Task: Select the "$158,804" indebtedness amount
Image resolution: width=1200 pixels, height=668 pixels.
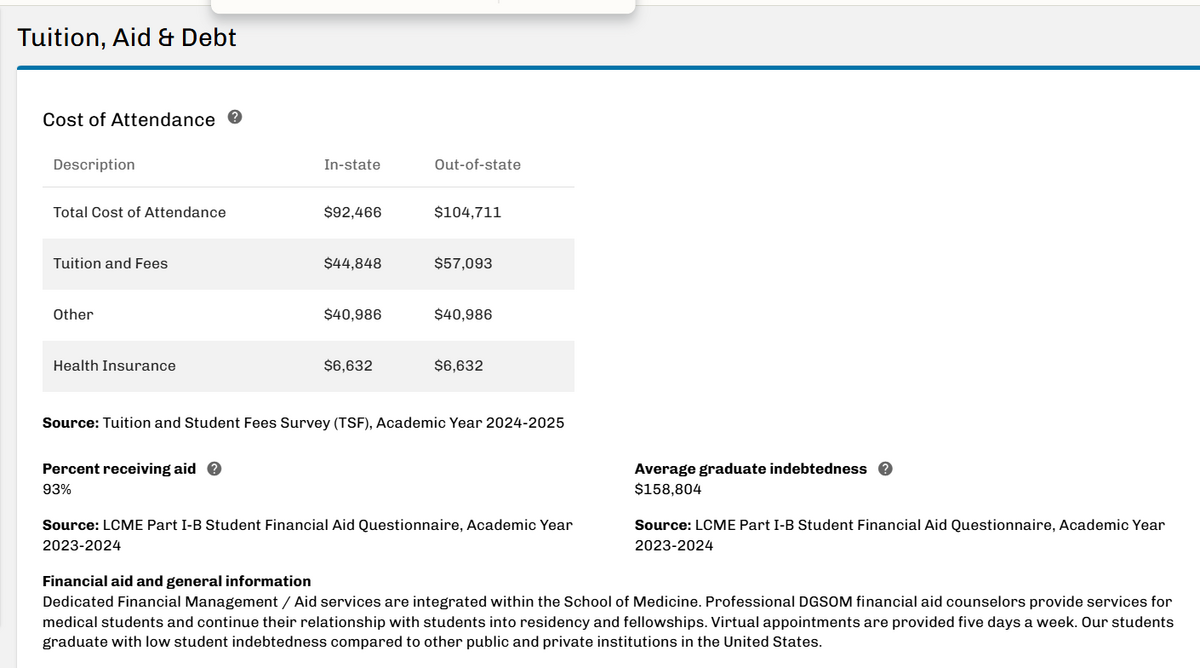Action: (668, 490)
